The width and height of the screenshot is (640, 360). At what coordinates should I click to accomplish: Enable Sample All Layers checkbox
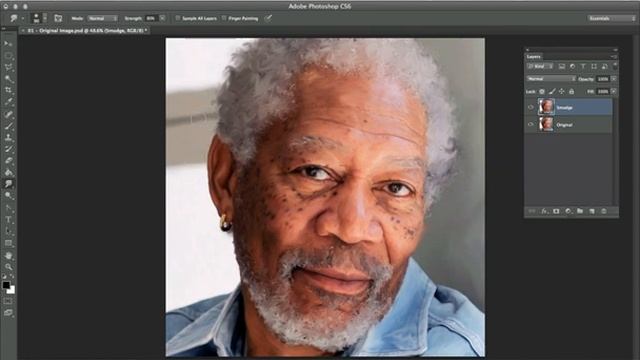coord(178,18)
